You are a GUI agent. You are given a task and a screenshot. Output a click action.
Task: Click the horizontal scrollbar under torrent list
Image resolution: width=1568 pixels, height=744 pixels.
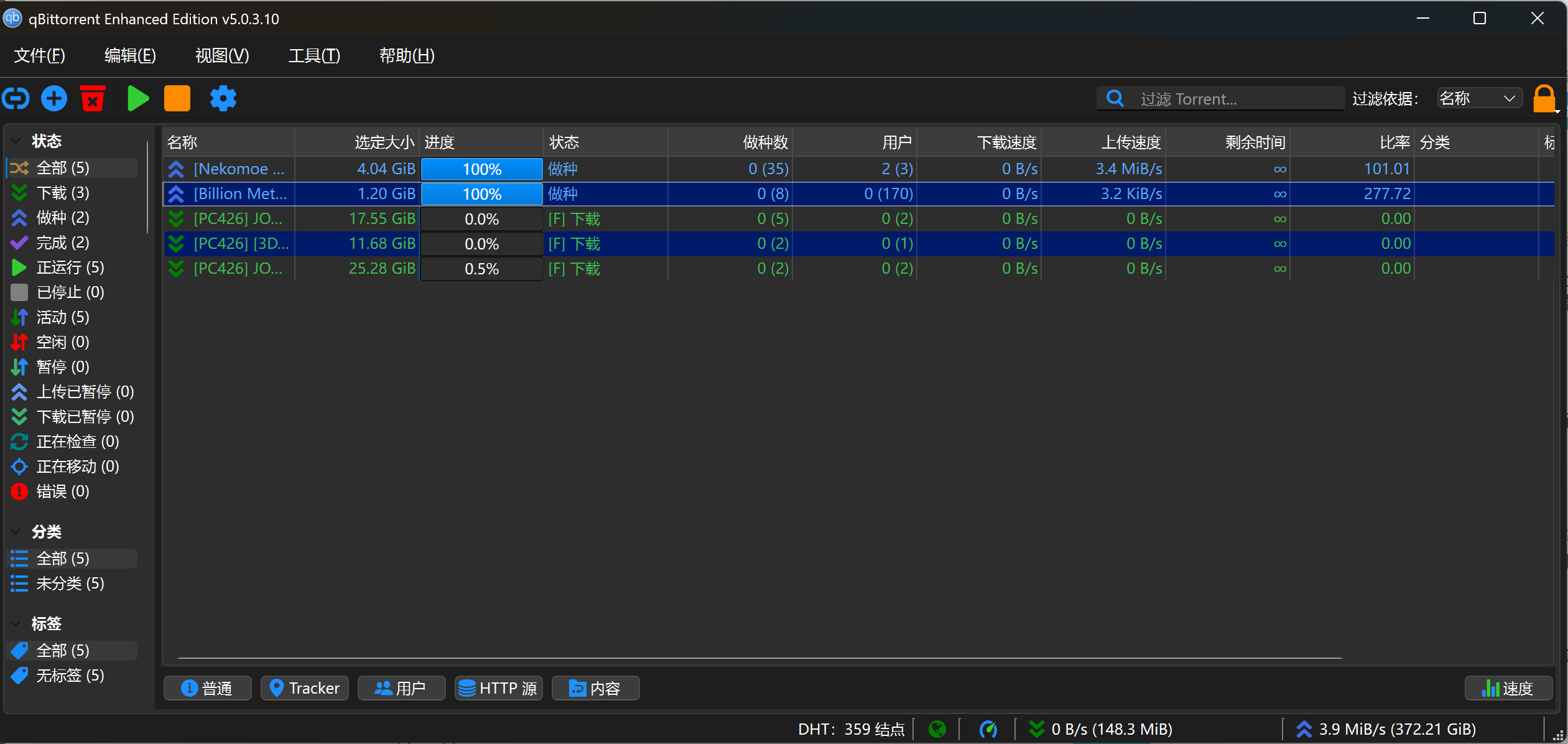tap(759, 658)
